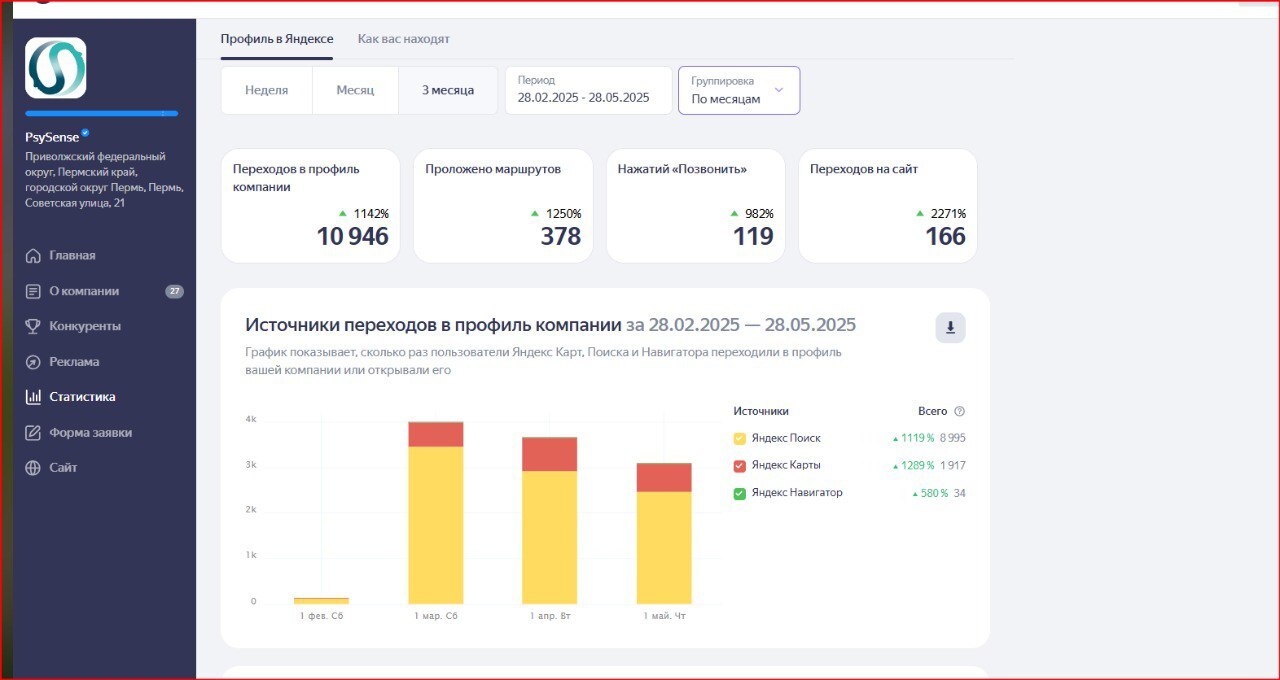This screenshot has width=1280, height=680.
Task: Click the red bar segment for 1 мар. Сб
Action: click(436, 434)
